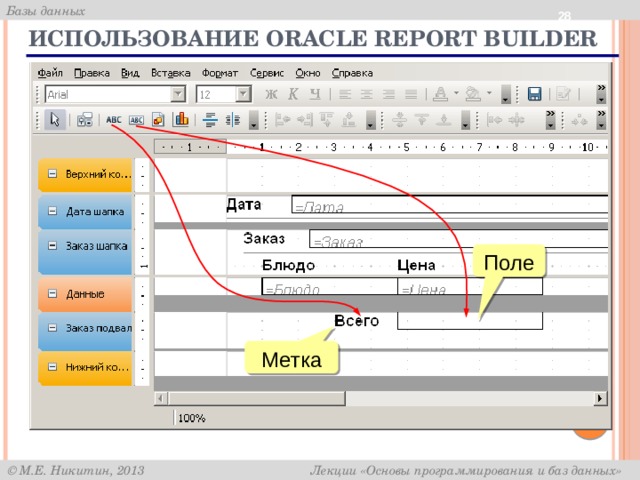Image resolution: width=640 pixels, height=480 pixels.
Task: Collapse the Заказ подвал section
Action: point(53,328)
